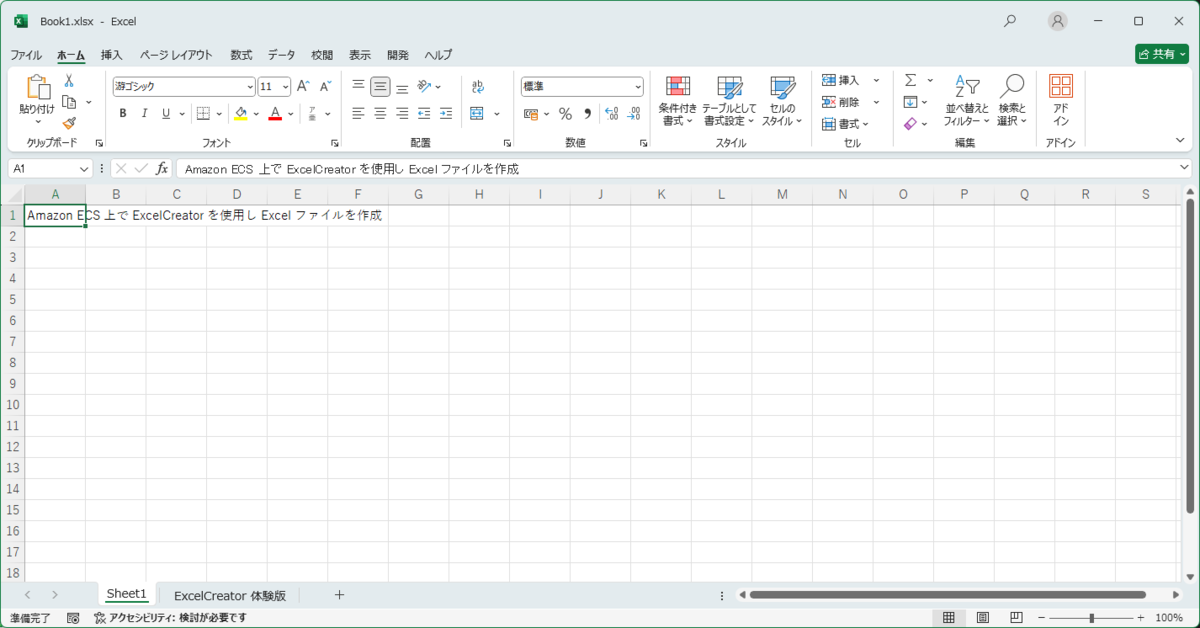Image resolution: width=1200 pixels, height=628 pixels.
Task: Select column G header
Action: pyautogui.click(x=418, y=194)
